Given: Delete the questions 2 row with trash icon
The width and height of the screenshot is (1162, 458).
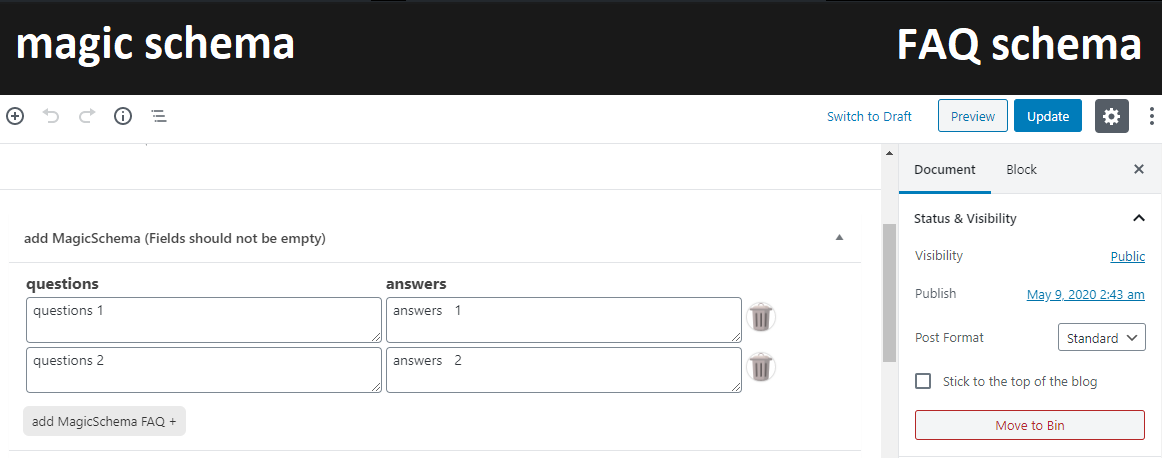Looking at the screenshot, I should (x=760, y=367).
